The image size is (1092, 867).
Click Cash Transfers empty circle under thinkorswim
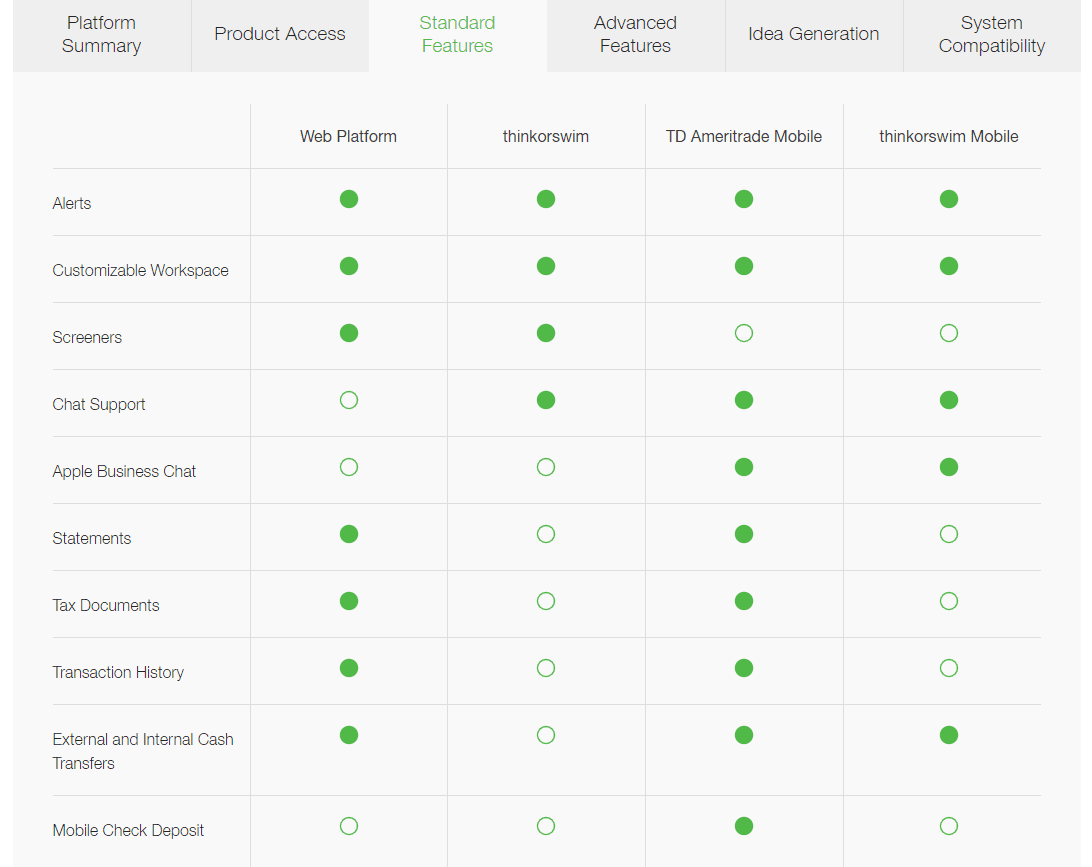click(546, 735)
